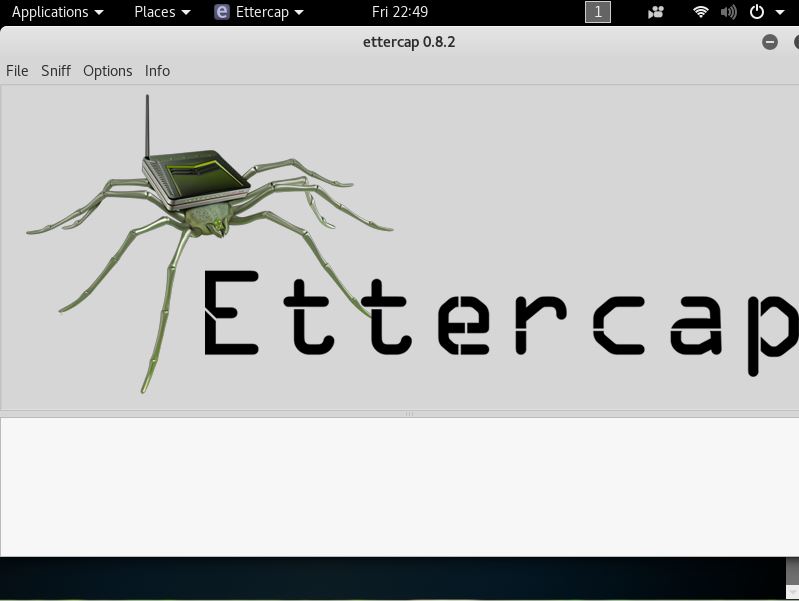Expand the system menu arrow

tap(780, 12)
